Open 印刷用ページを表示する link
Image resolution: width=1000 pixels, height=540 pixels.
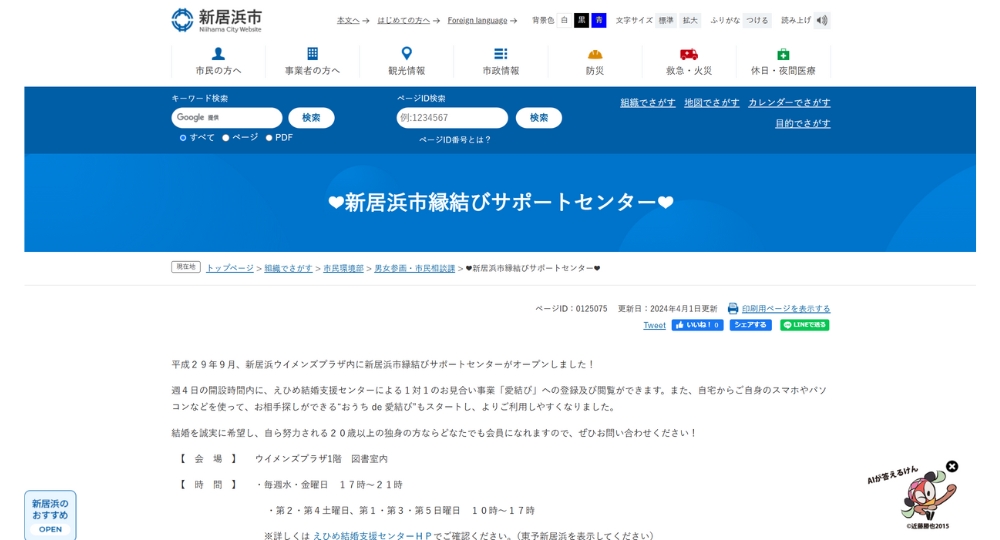[x=786, y=309]
